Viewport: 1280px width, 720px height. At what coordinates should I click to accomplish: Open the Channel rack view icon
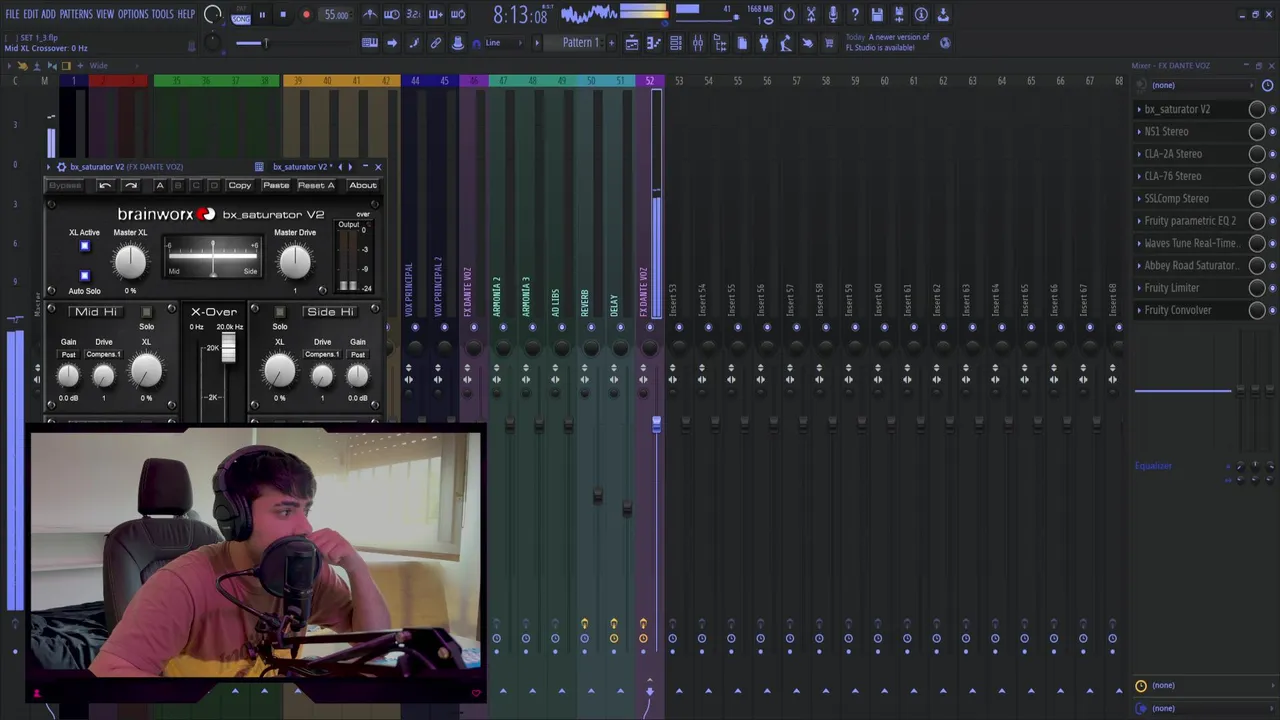coord(676,43)
